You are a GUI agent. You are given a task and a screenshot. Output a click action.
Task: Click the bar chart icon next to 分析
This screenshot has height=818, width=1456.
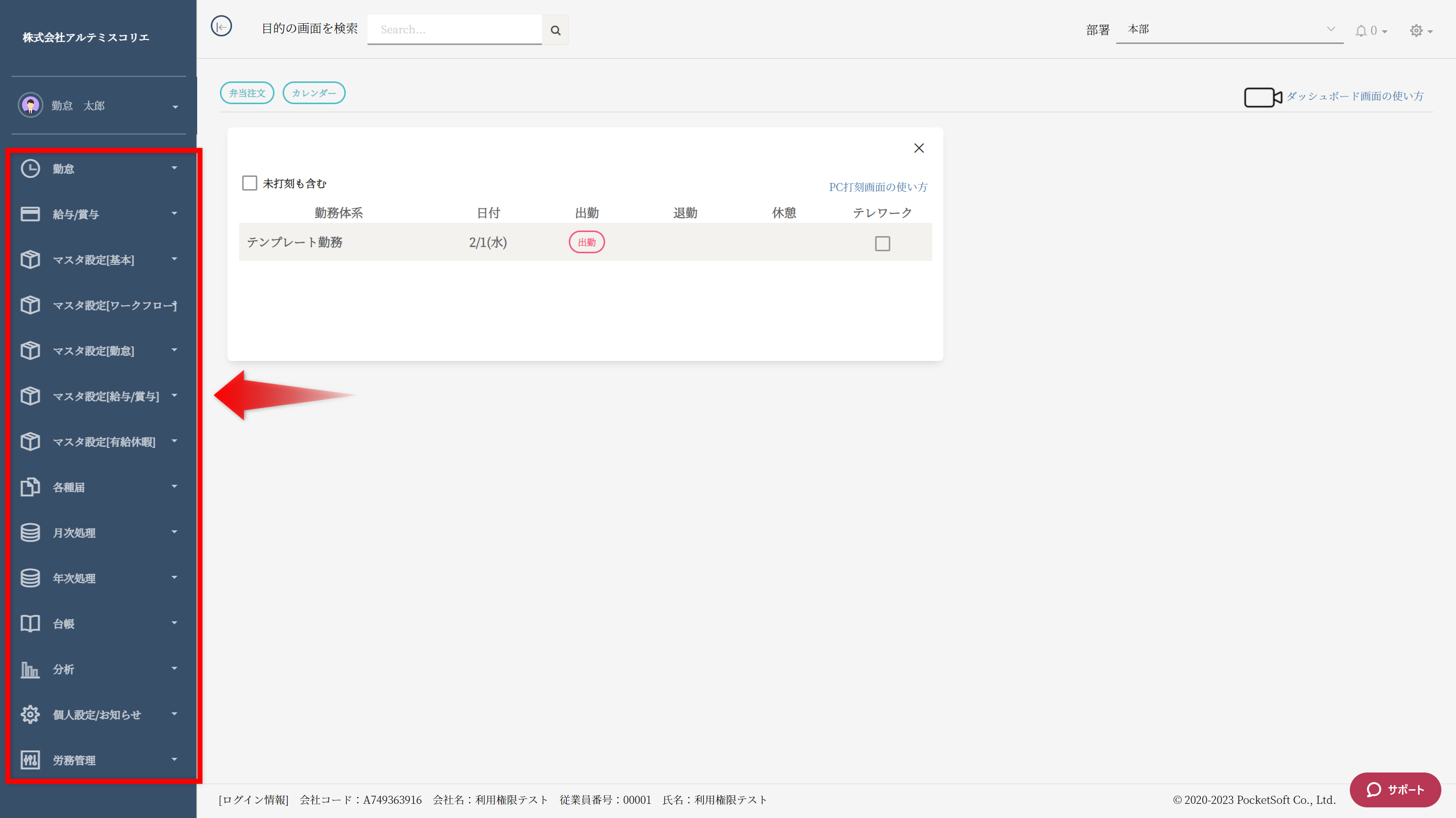click(30, 669)
